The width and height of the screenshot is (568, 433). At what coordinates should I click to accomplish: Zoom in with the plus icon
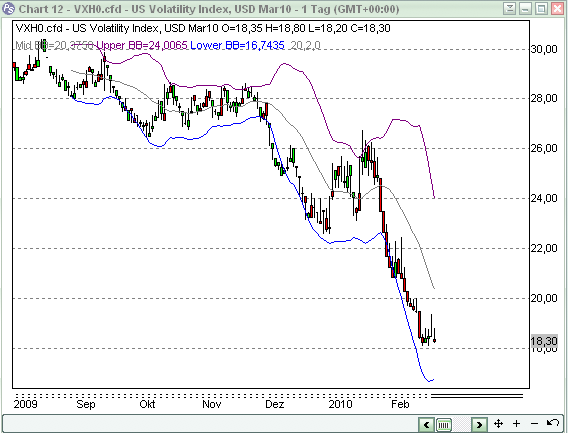(517, 423)
